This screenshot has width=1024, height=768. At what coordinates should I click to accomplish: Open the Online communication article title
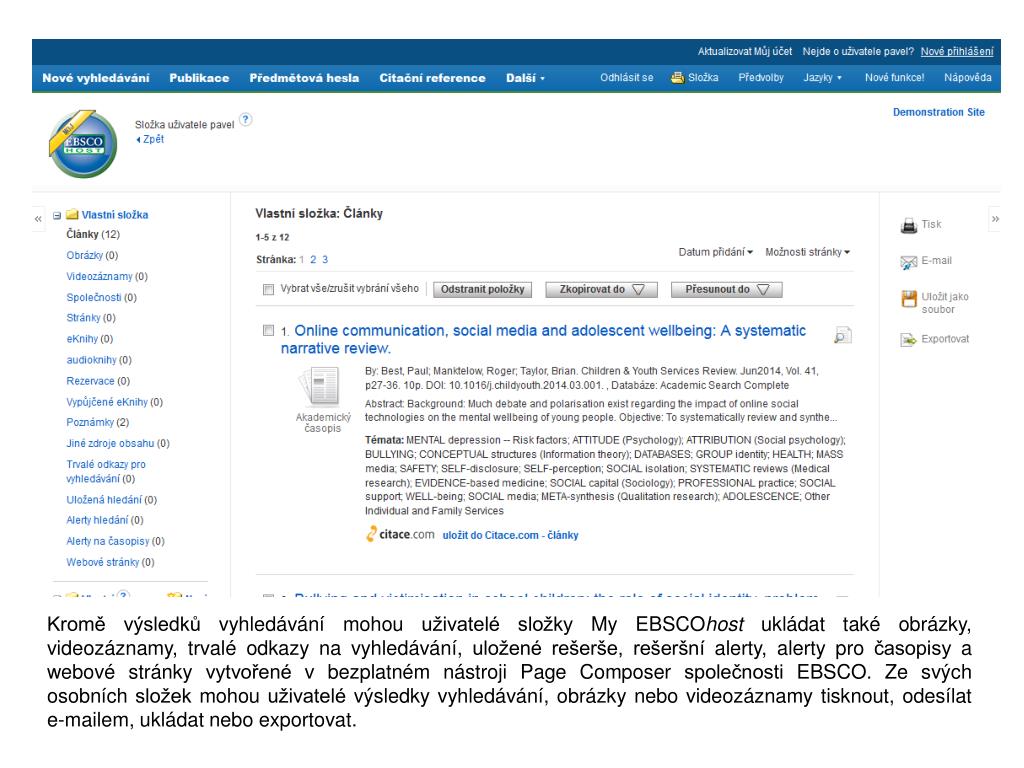pos(543,340)
